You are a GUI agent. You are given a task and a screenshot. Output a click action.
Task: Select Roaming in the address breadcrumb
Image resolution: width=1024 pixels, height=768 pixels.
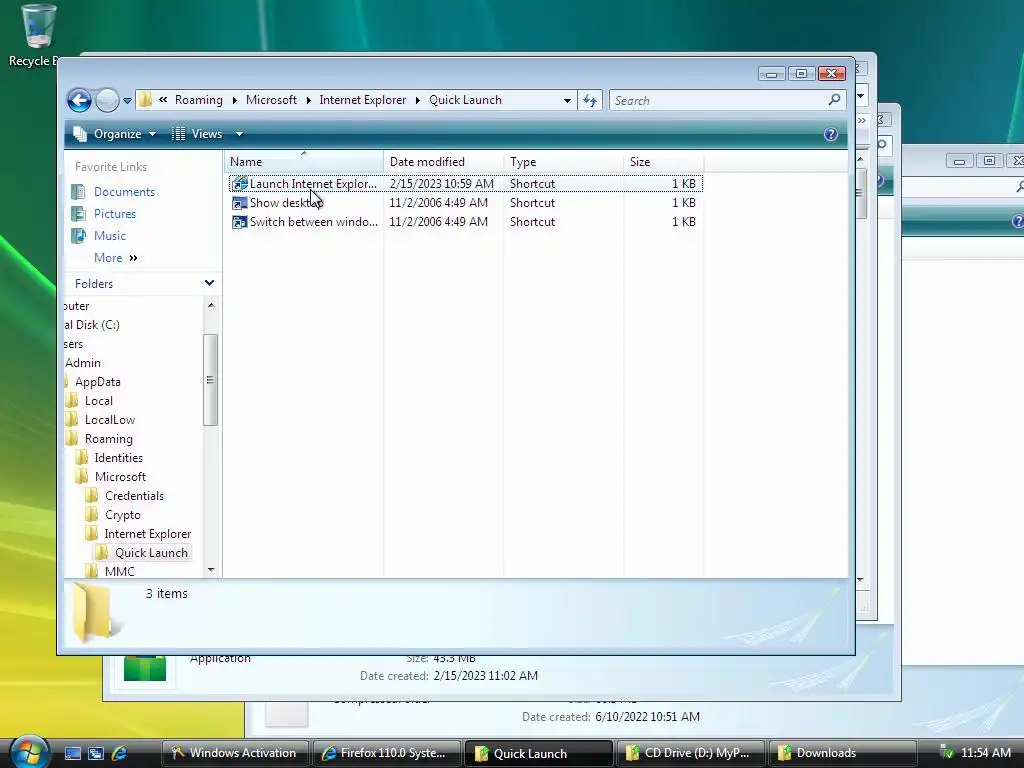tap(199, 100)
